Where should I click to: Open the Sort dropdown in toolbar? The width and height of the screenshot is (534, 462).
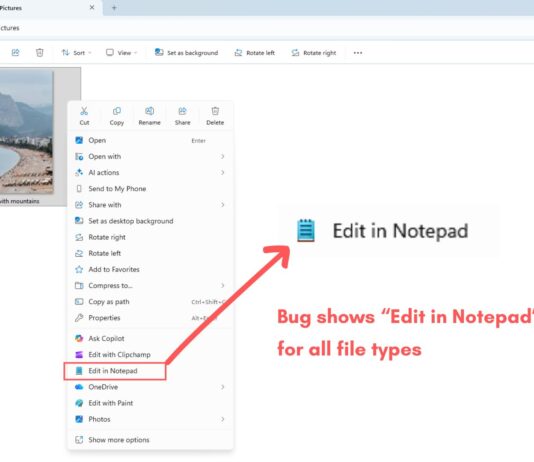tap(76, 53)
